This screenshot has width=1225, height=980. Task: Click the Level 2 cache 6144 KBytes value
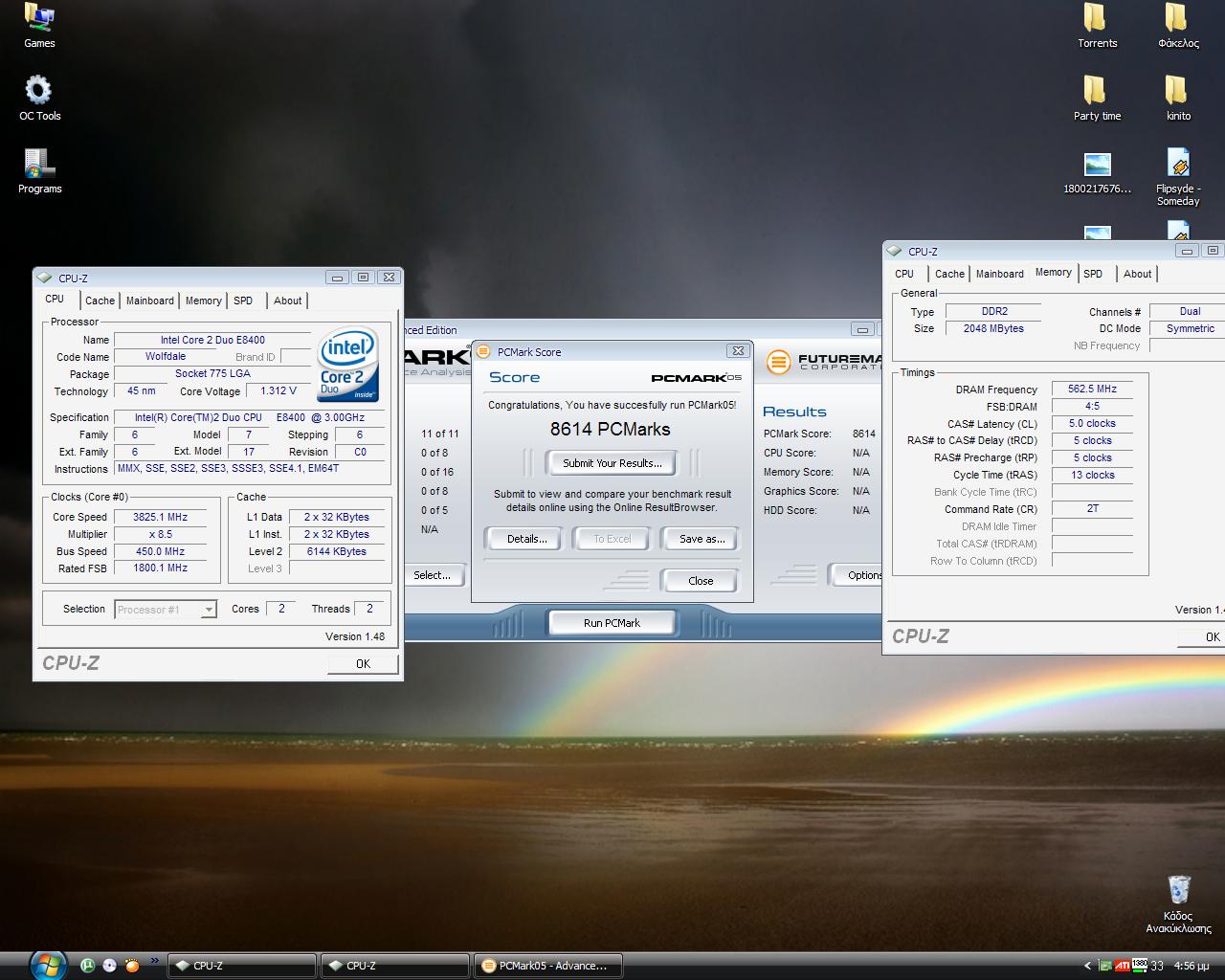point(337,551)
